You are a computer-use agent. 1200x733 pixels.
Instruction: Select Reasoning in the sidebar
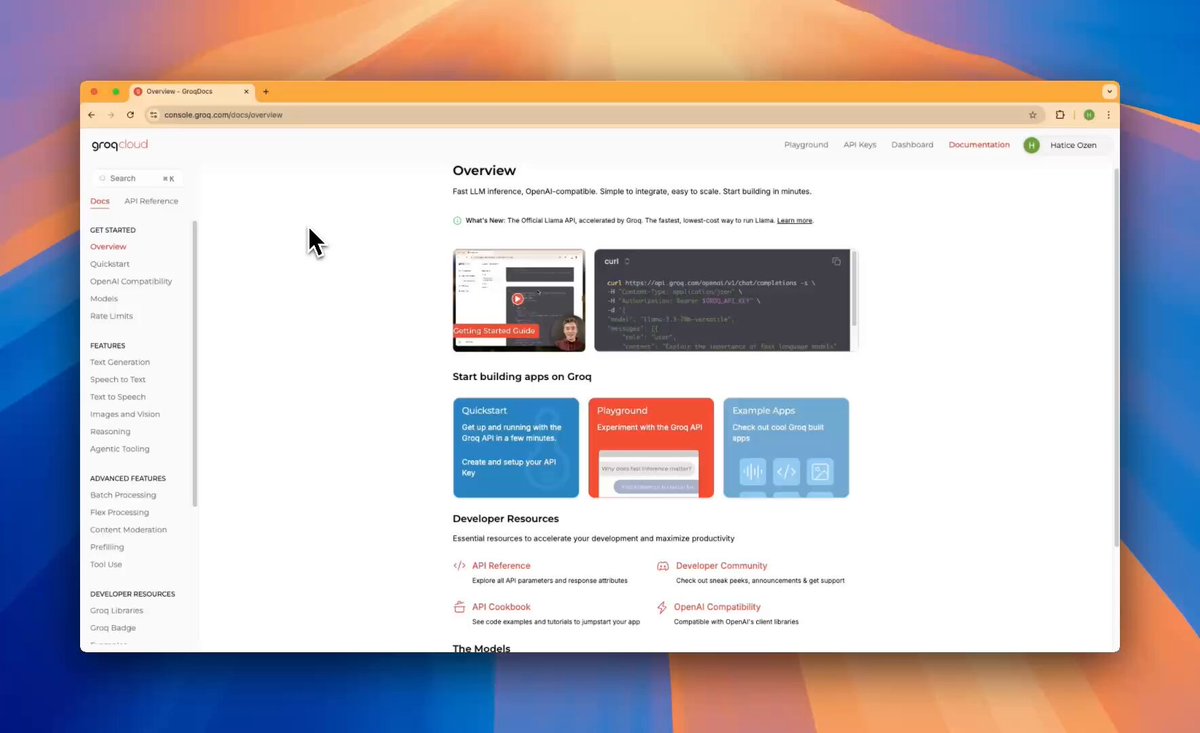110,432
